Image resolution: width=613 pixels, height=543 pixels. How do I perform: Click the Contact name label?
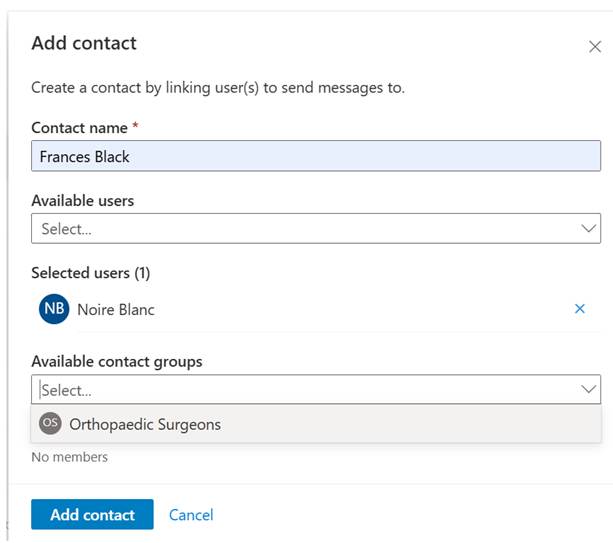pyautogui.click(x=79, y=128)
